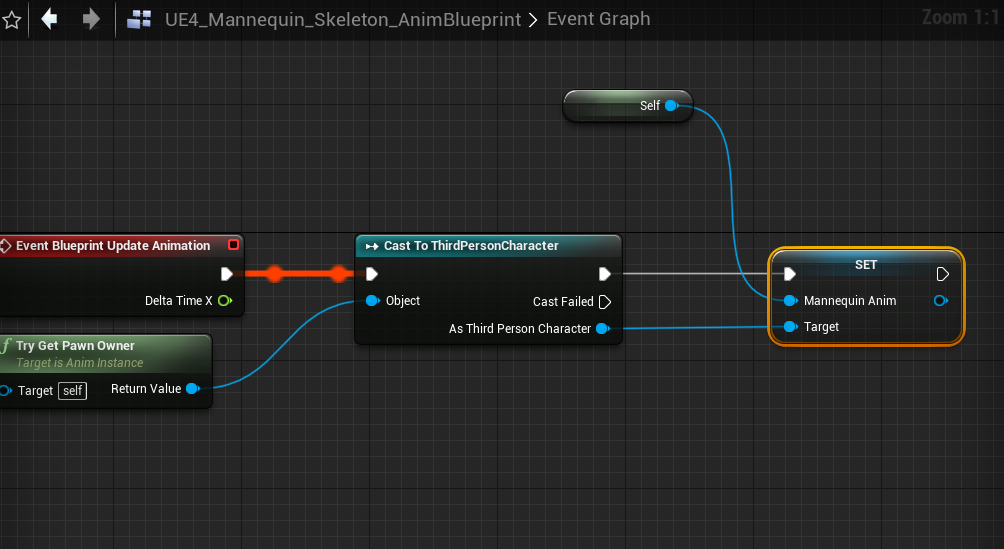The height and width of the screenshot is (549, 1004).
Task: Go back with the left arrow
Action: [x=49, y=19]
